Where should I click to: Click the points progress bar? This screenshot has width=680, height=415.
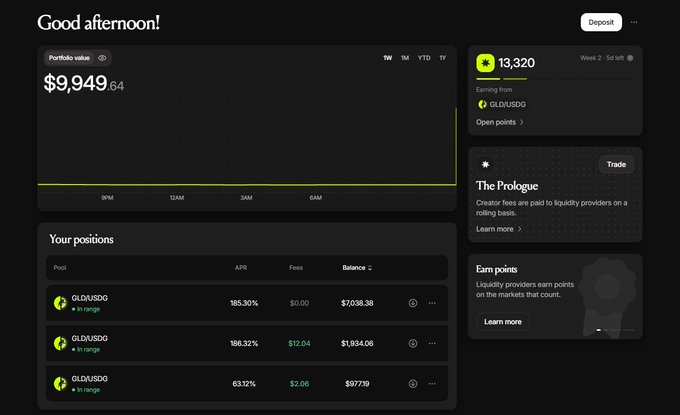tap(555, 79)
